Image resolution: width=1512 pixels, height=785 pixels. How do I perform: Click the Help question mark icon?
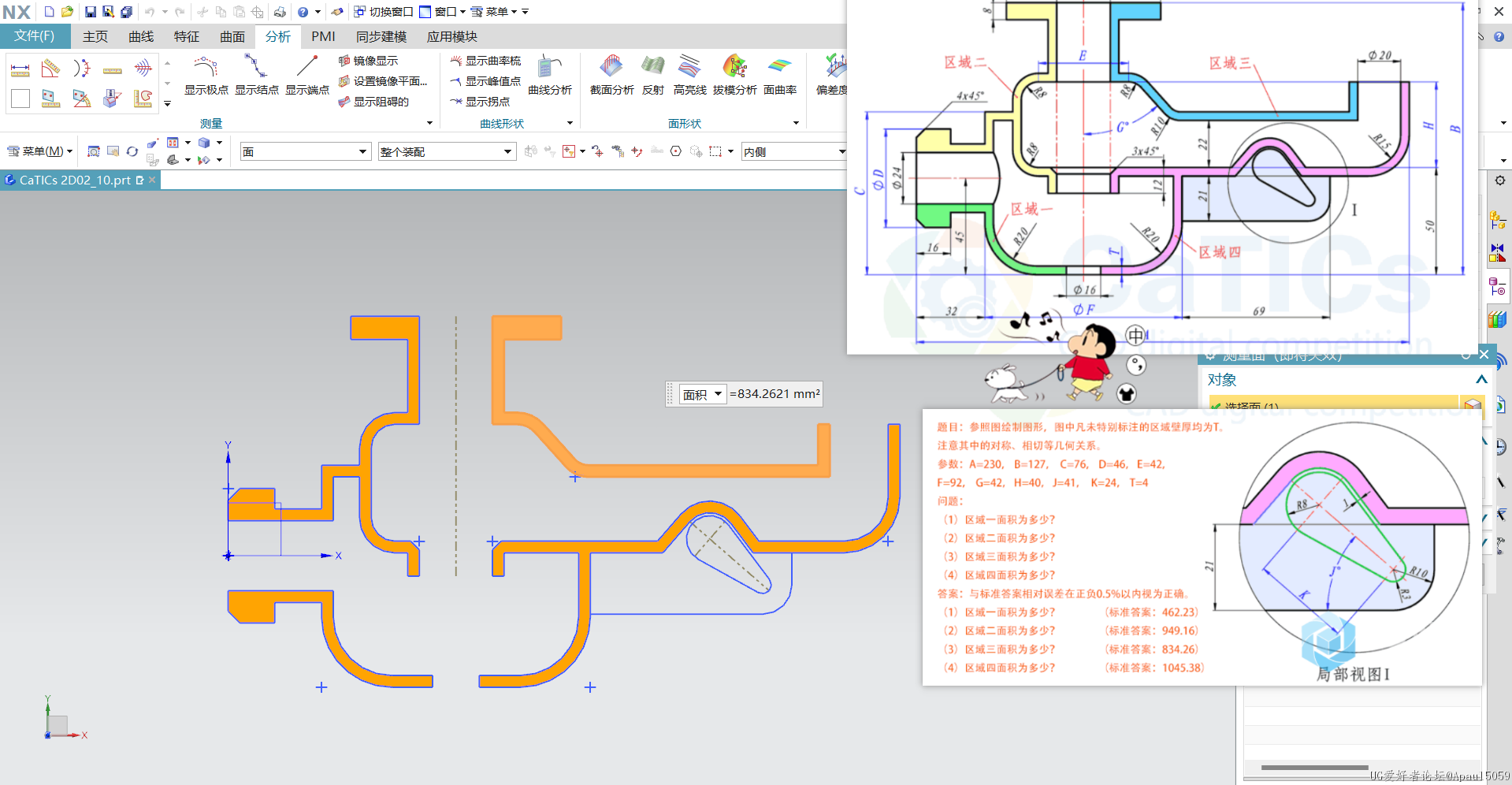tap(303, 12)
